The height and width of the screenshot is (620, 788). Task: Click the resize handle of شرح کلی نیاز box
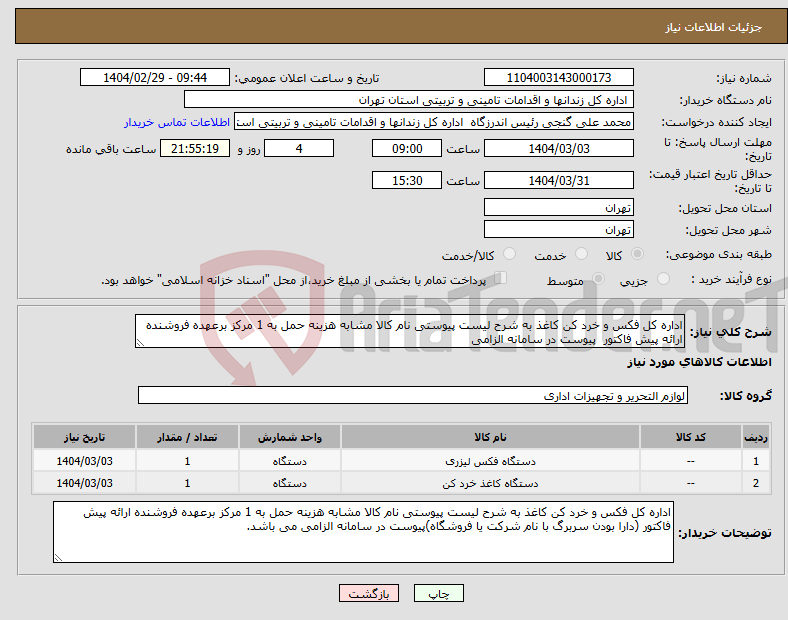[140, 343]
